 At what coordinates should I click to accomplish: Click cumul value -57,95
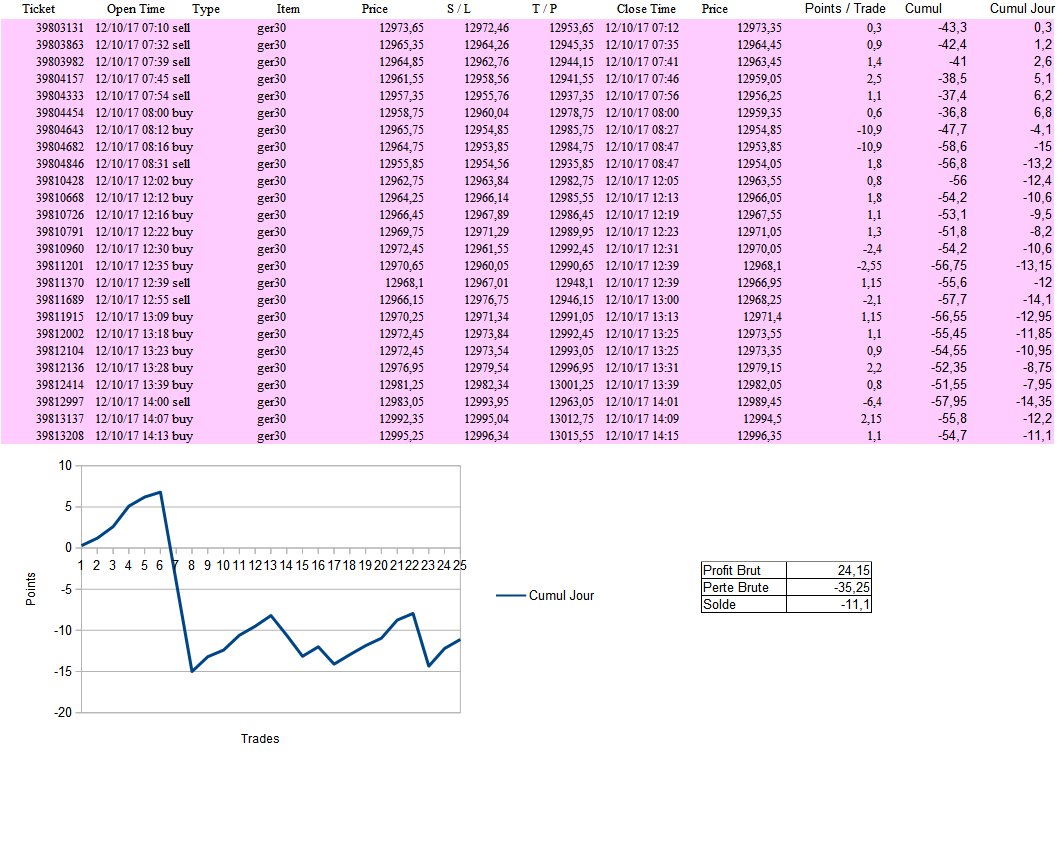pyautogui.click(x=949, y=402)
